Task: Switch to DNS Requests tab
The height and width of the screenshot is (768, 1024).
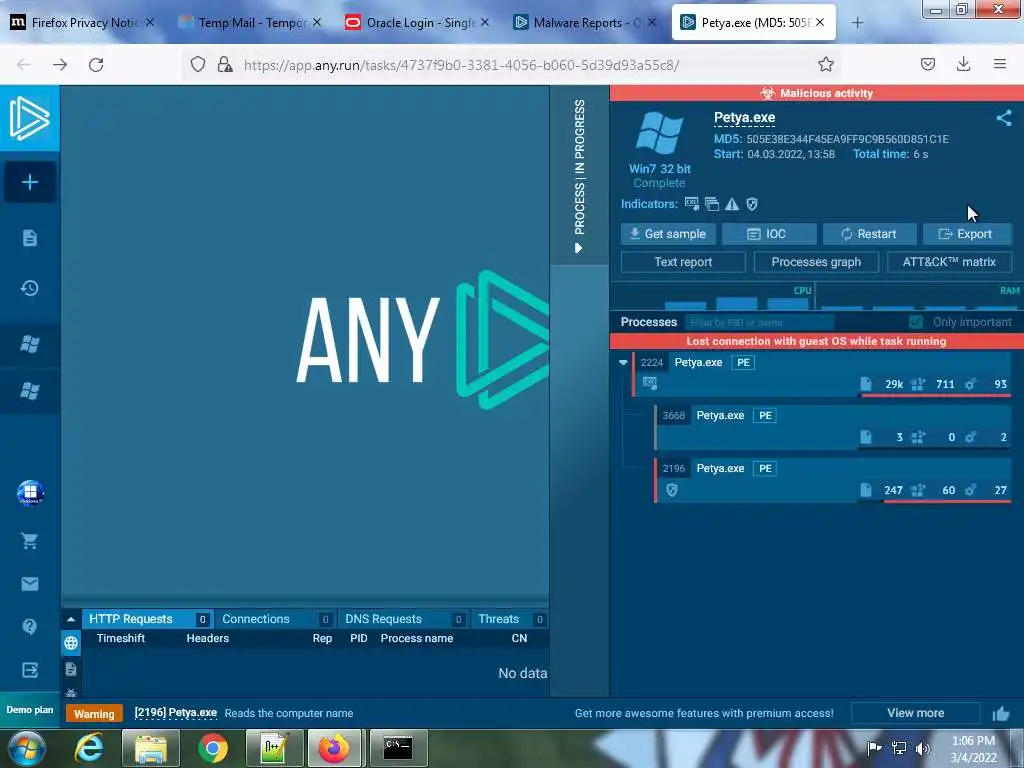Action: 404,619
